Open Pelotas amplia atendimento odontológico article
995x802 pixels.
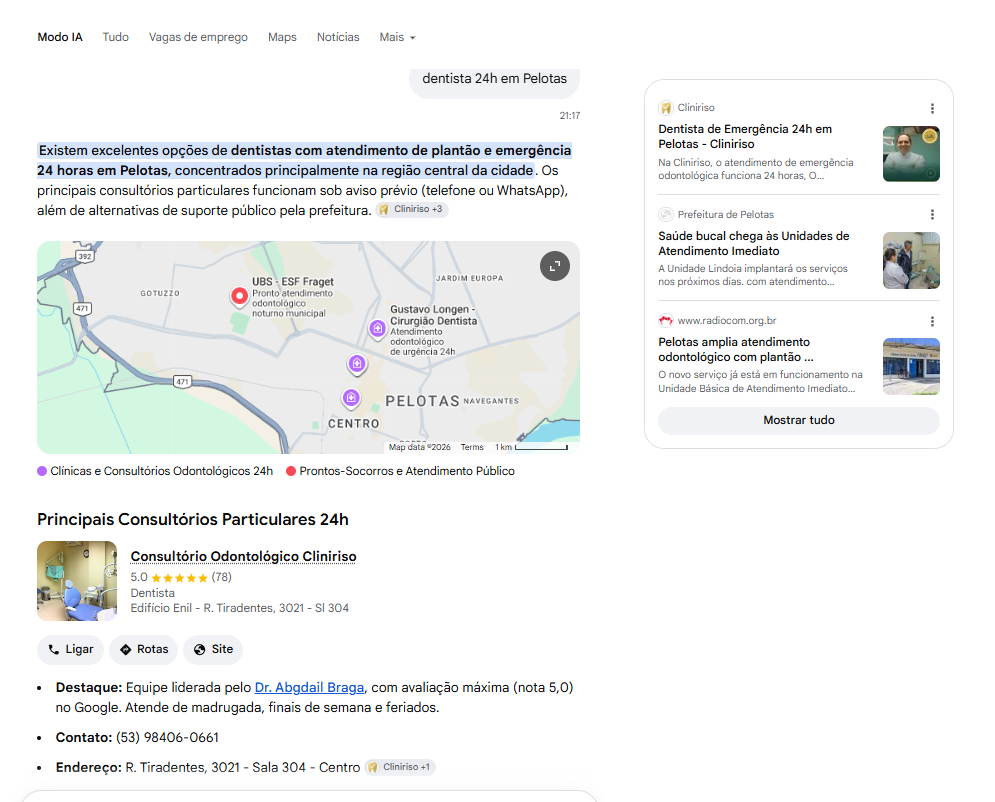(x=735, y=350)
